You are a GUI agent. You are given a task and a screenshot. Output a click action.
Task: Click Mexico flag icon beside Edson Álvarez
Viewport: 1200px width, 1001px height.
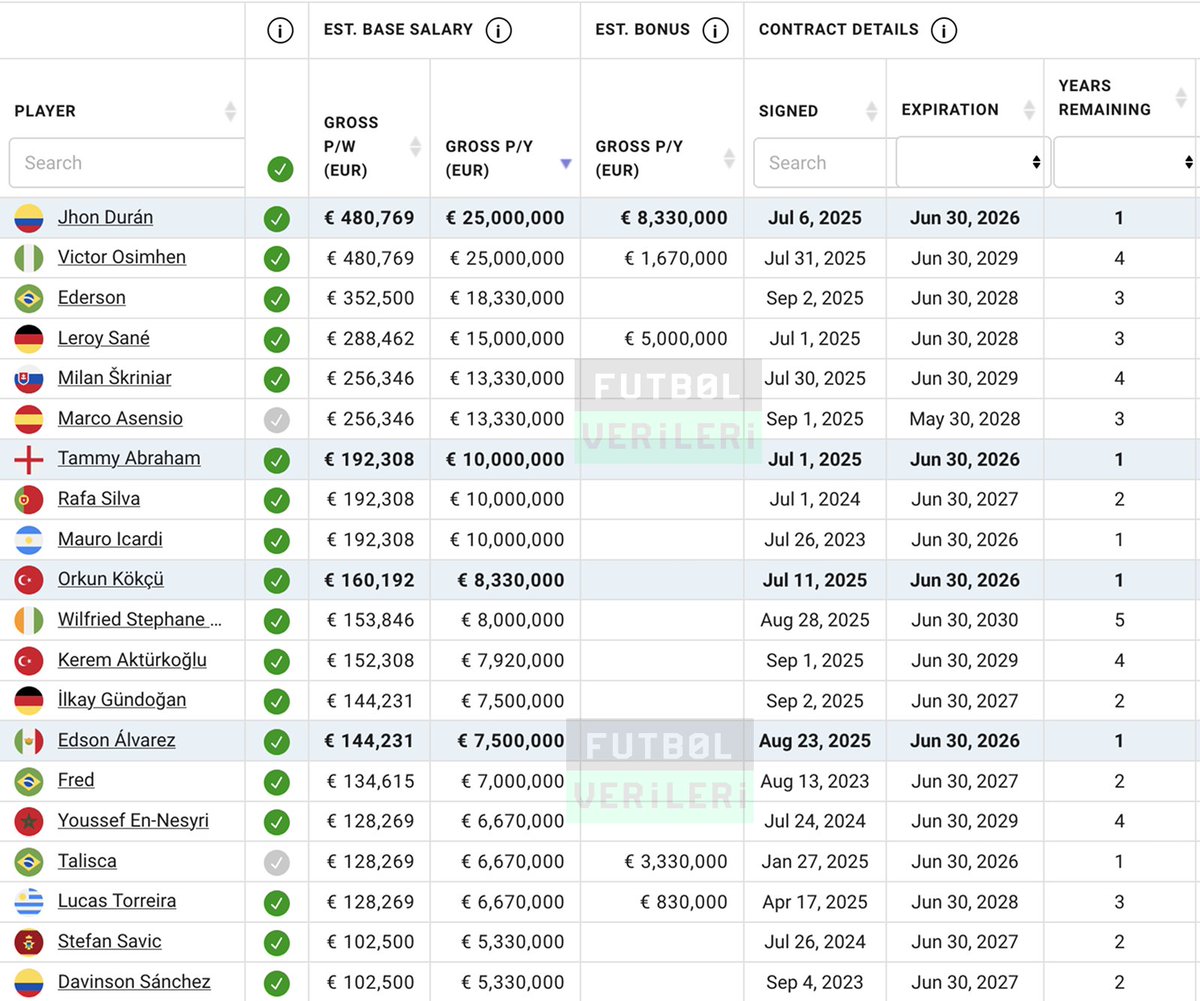point(29,741)
